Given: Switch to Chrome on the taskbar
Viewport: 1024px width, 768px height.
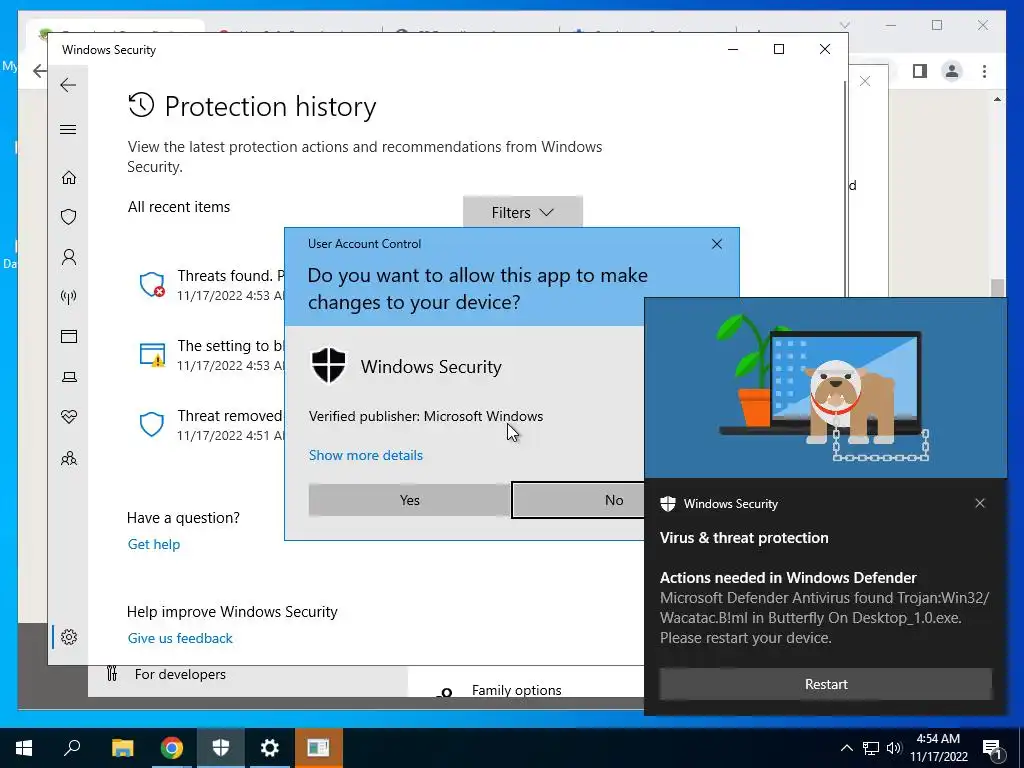Looking at the screenshot, I should coord(172,748).
